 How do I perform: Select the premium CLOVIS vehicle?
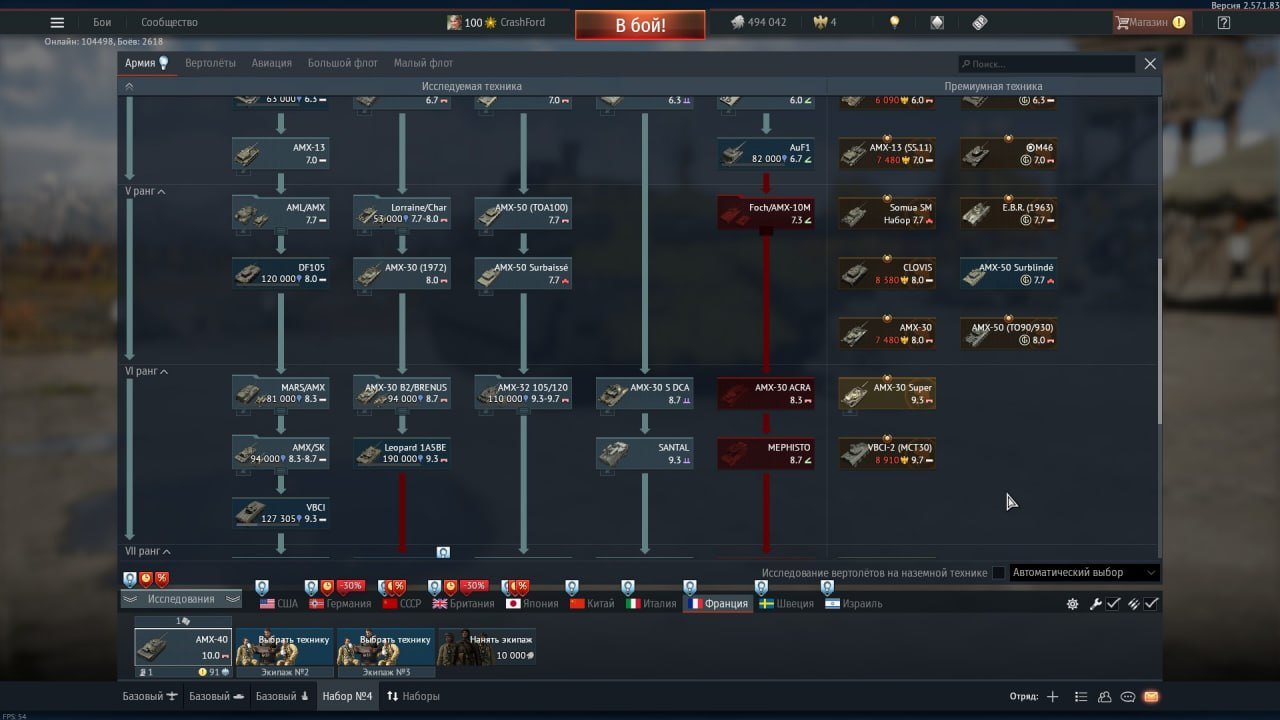point(887,274)
